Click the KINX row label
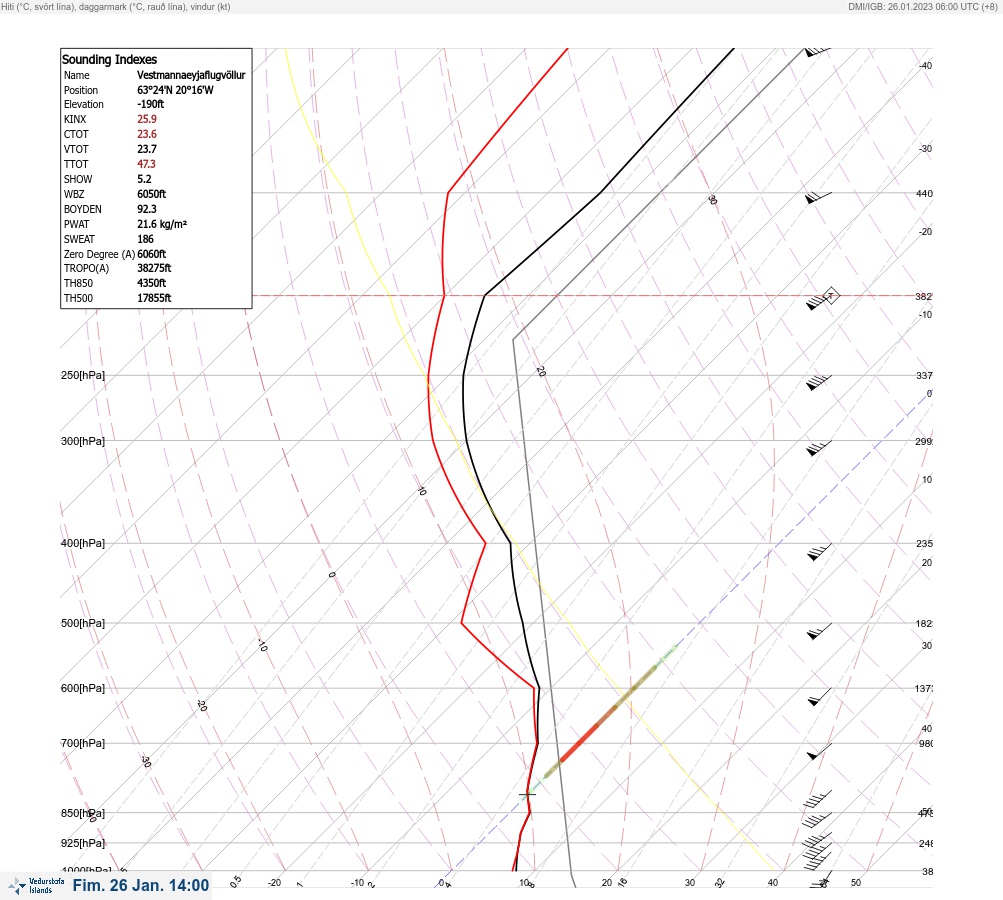The height and width of the screenshot is (900, 1003). (75, 119)
